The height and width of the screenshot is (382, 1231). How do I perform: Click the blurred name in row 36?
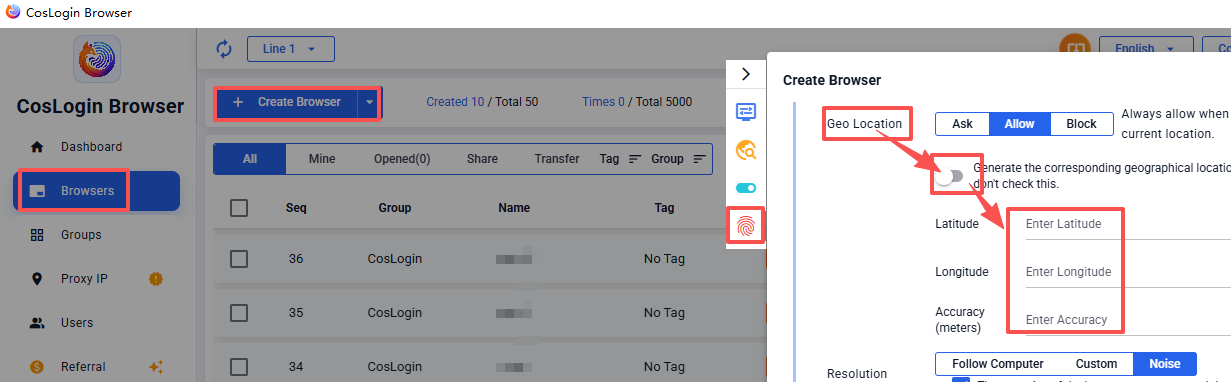click(x=514, y=259)
